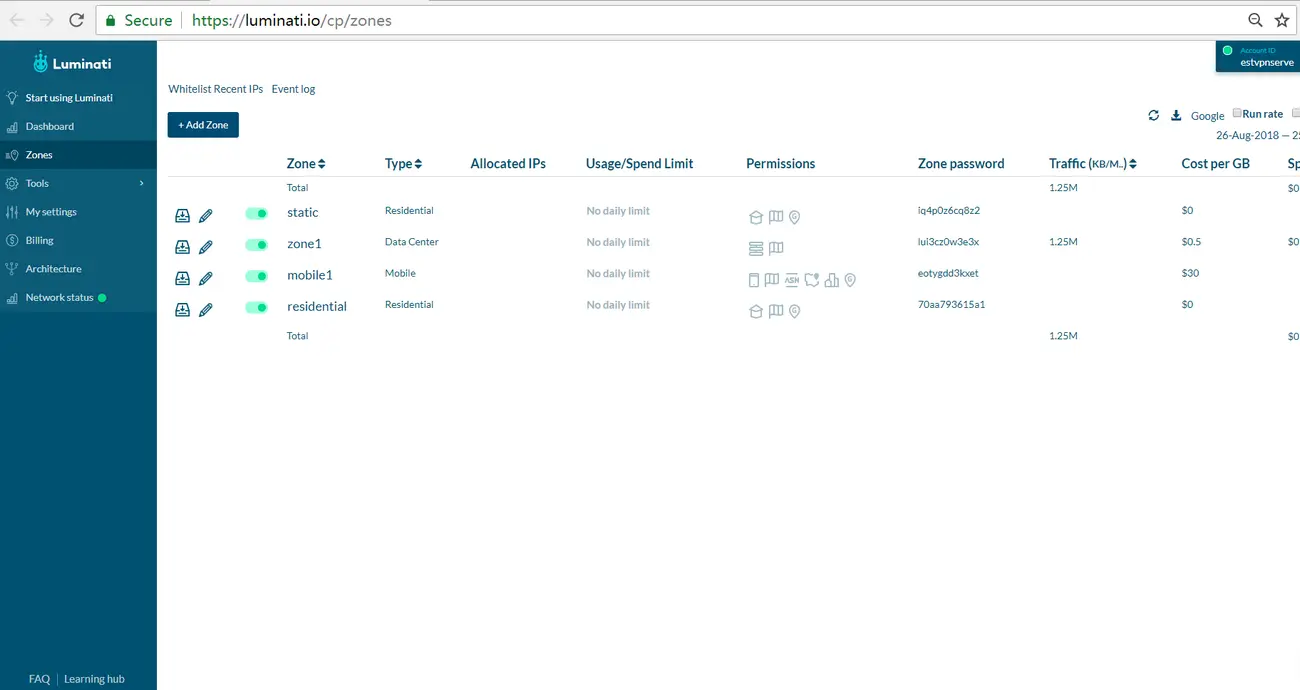The image size is (1300, 690).
Task: Sort table by Zone column arrows
Action: 321,164
